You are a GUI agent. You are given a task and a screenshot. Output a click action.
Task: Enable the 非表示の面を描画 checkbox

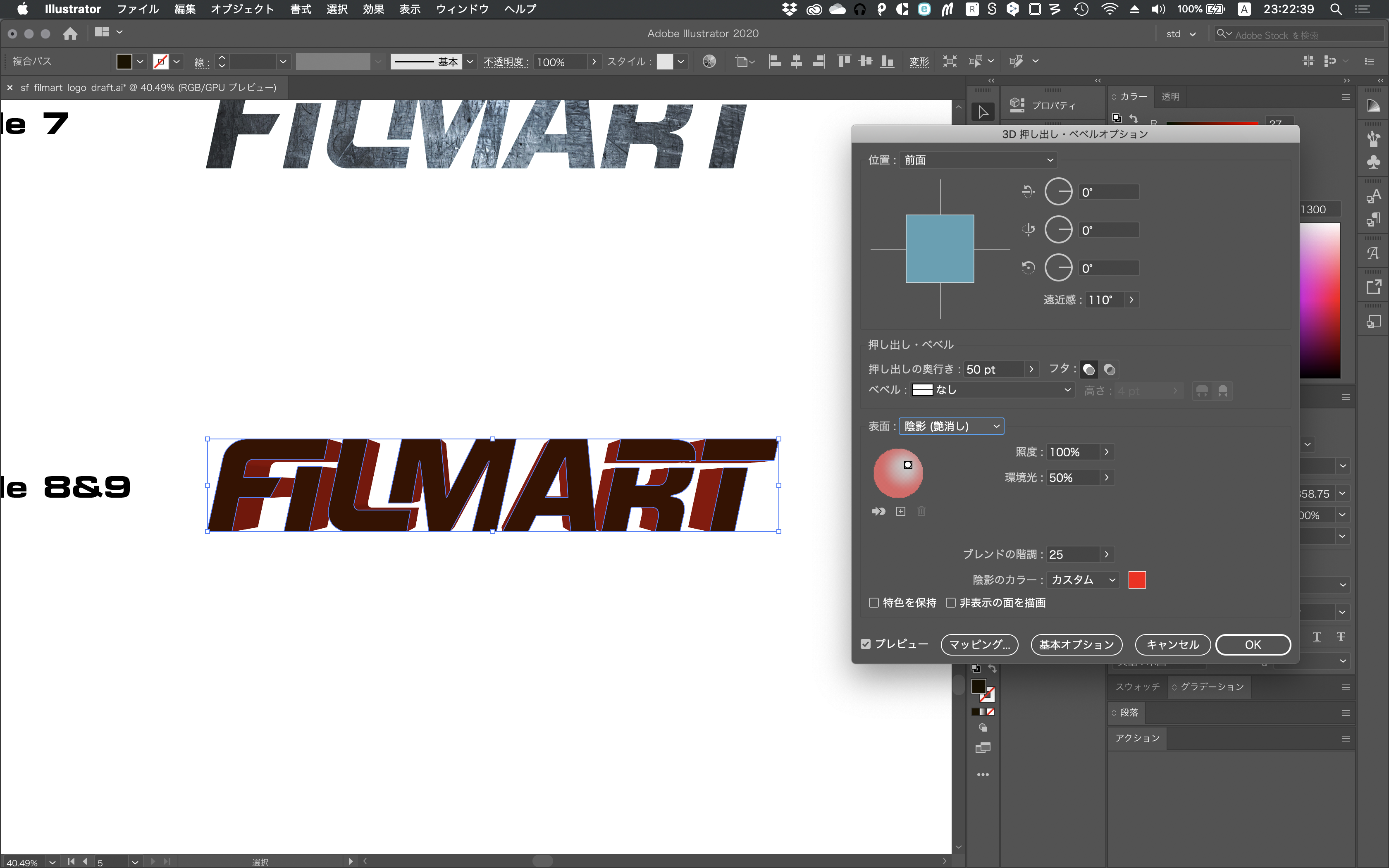(x=950, y=603)
